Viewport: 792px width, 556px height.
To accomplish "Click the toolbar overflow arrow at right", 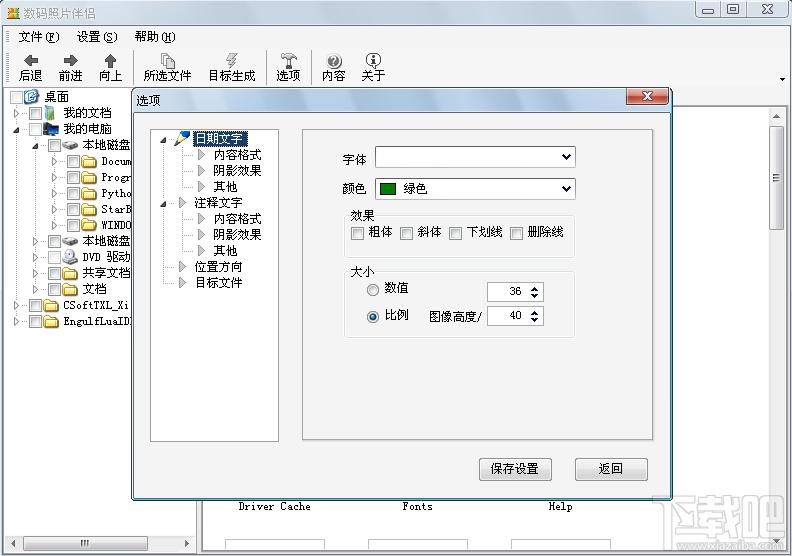I will pyautogui.click(x=782, y=79).
